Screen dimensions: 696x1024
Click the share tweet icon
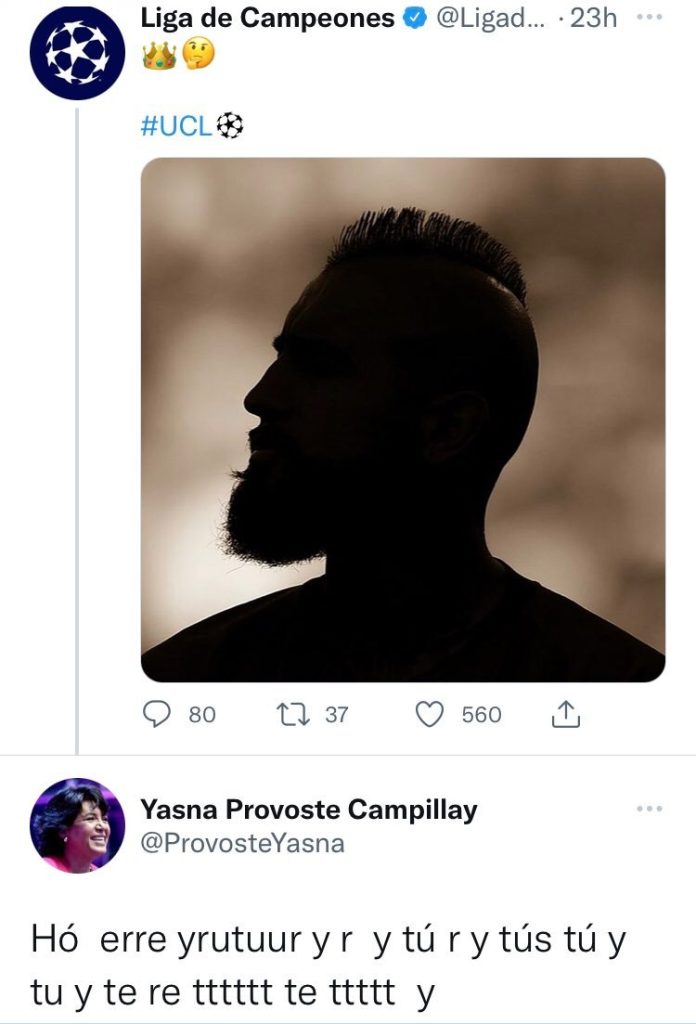567,711
